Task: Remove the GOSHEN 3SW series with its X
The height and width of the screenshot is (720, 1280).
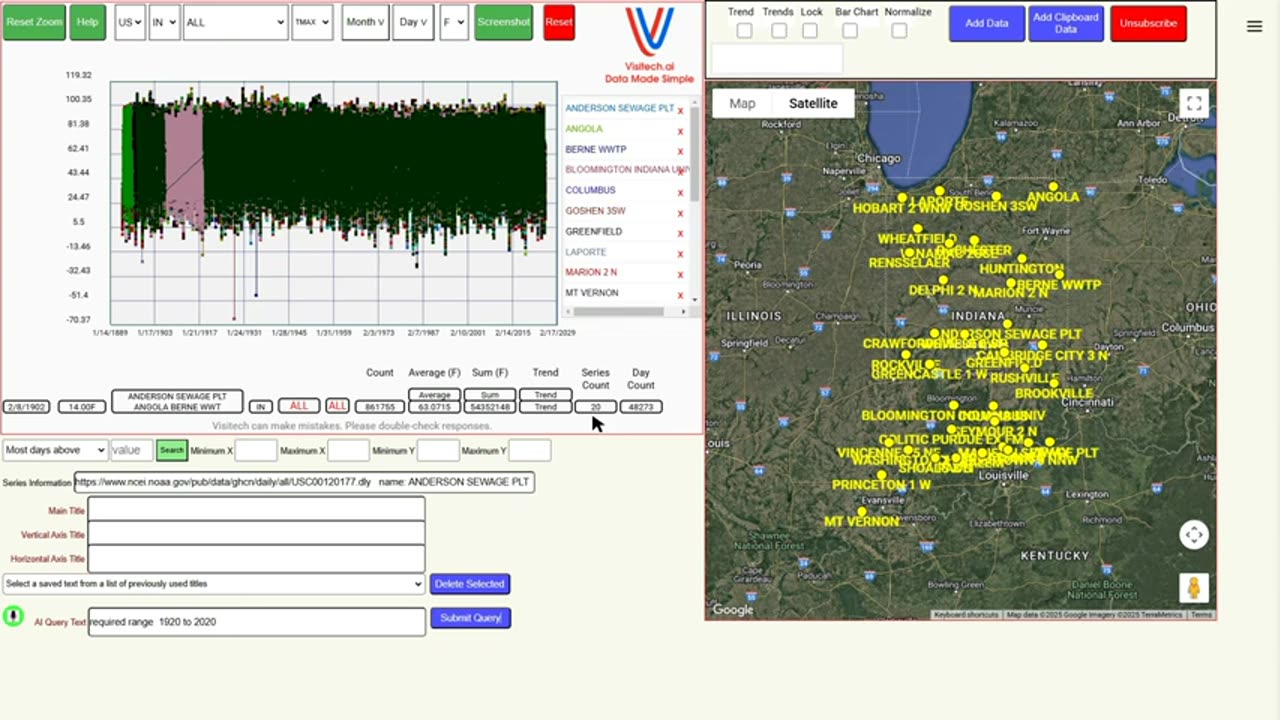Action: (680, 213)
